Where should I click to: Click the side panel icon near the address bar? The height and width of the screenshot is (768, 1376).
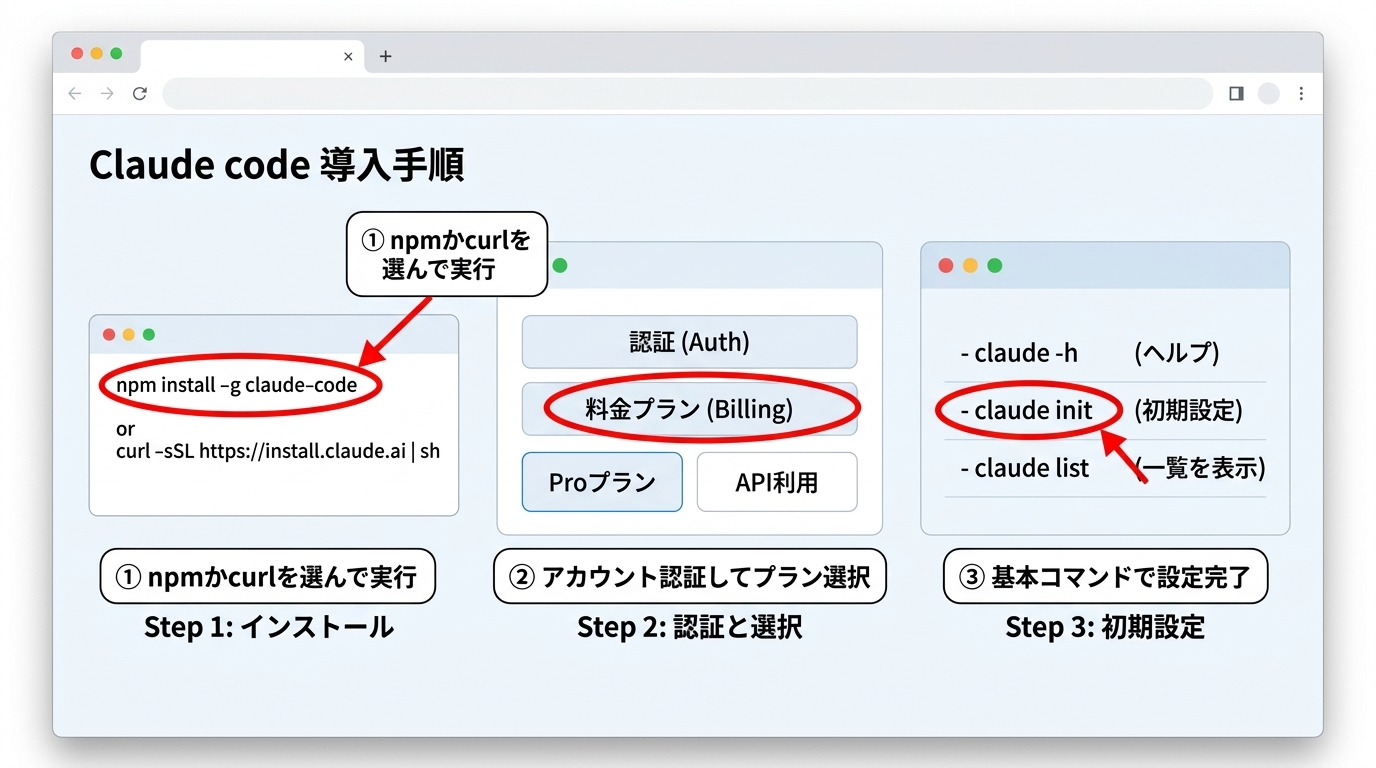[x=1235, y=93]
